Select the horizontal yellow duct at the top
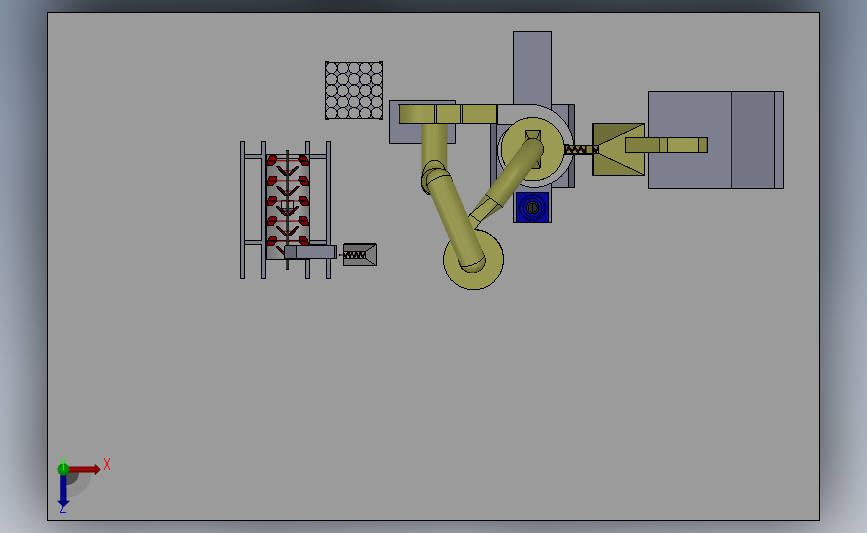This screenshot has width=867, height=533. (x=448, y=114)
